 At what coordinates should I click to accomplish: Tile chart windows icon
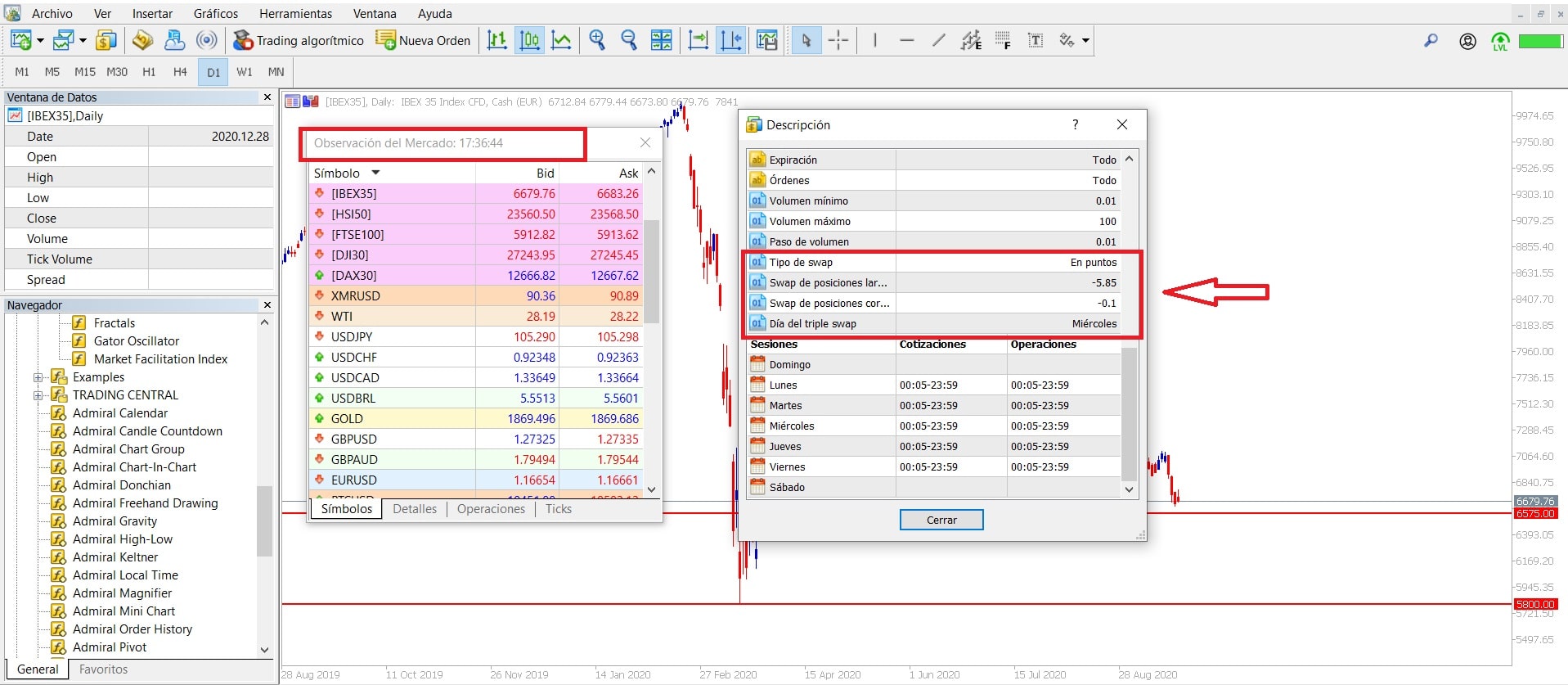(661, 40)
